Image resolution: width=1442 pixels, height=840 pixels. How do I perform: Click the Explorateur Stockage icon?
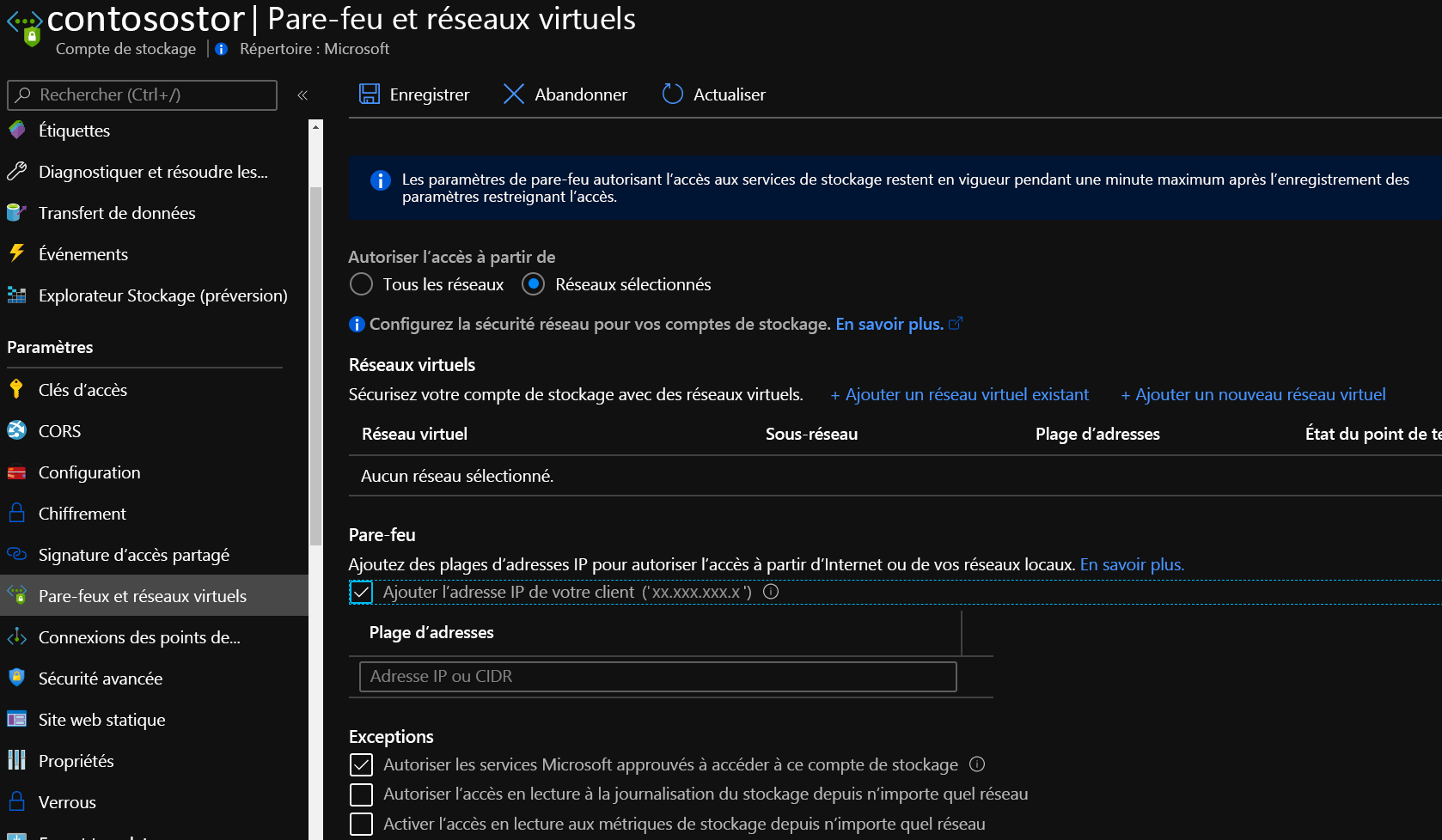click(x=16, y=295)
